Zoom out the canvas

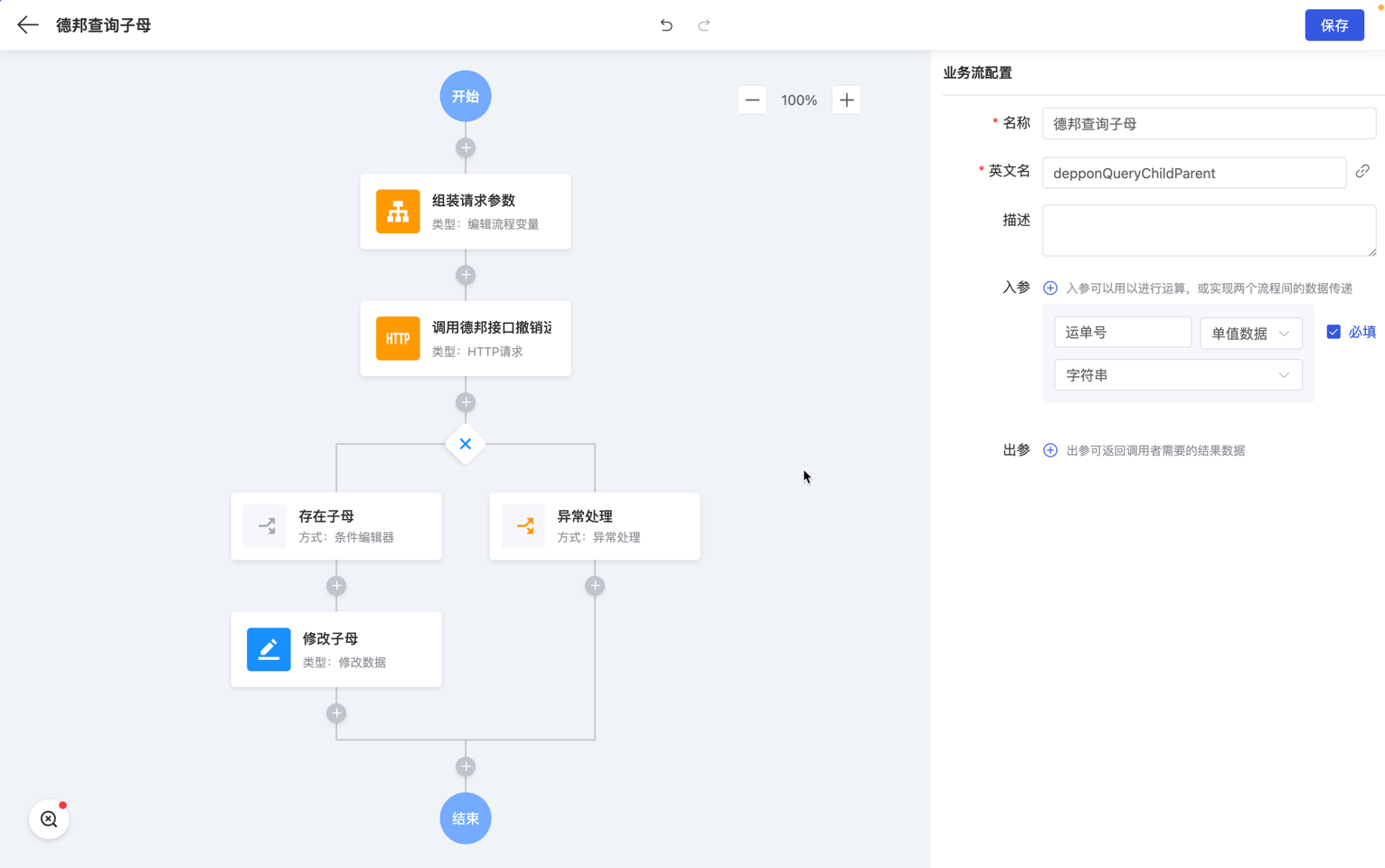(752, 100)
